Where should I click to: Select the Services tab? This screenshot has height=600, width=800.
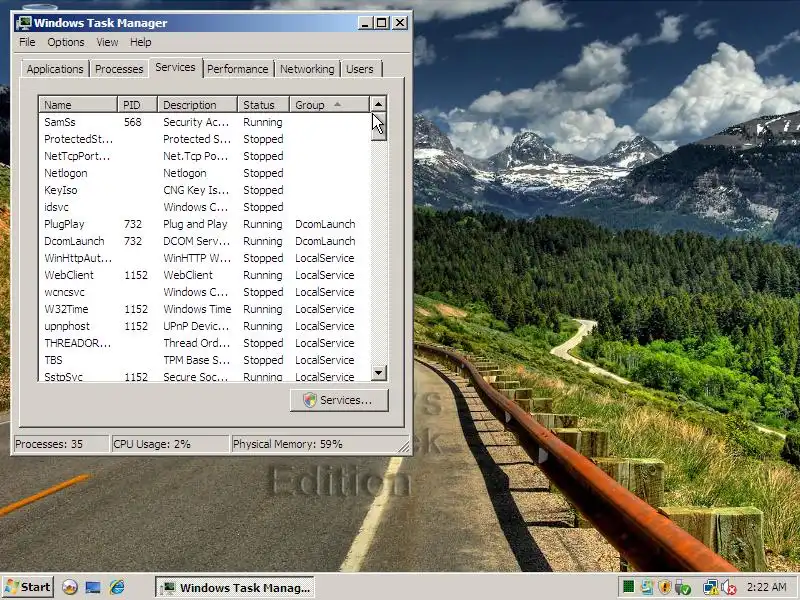click(x=175, y=67)
